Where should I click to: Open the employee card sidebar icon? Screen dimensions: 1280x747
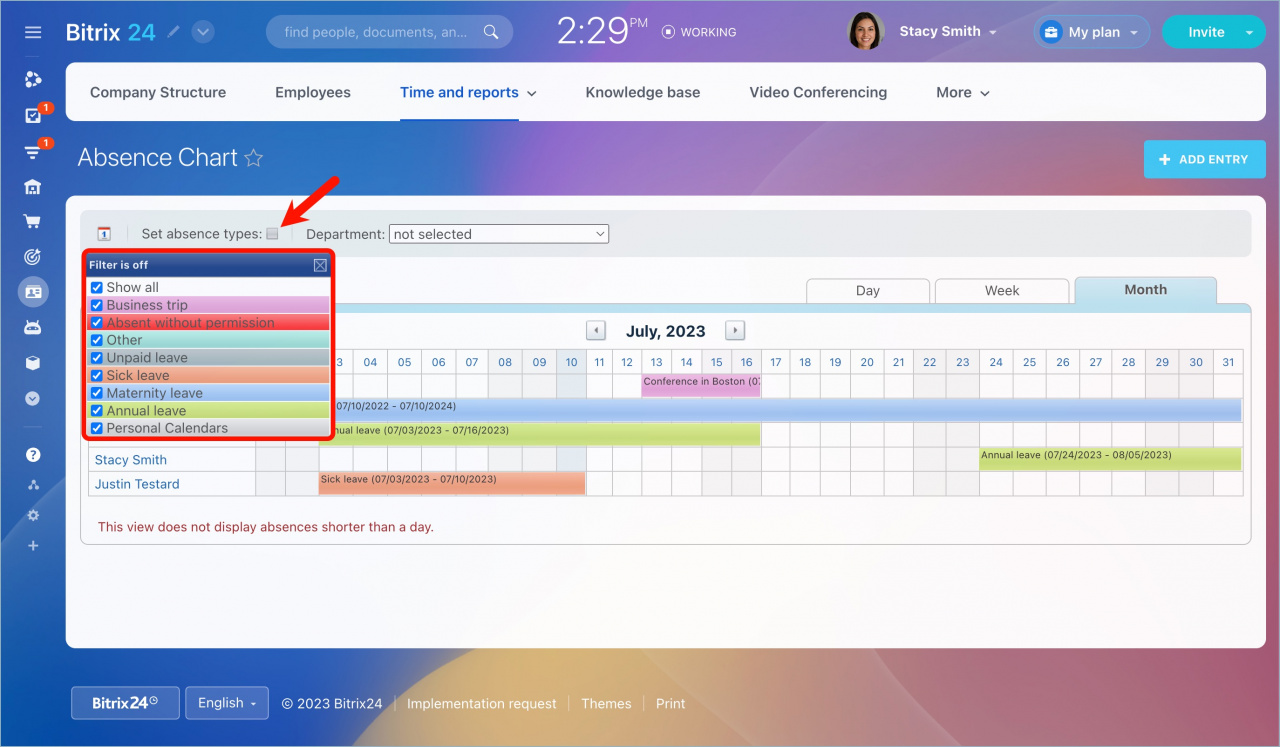[x=33, y=292]
